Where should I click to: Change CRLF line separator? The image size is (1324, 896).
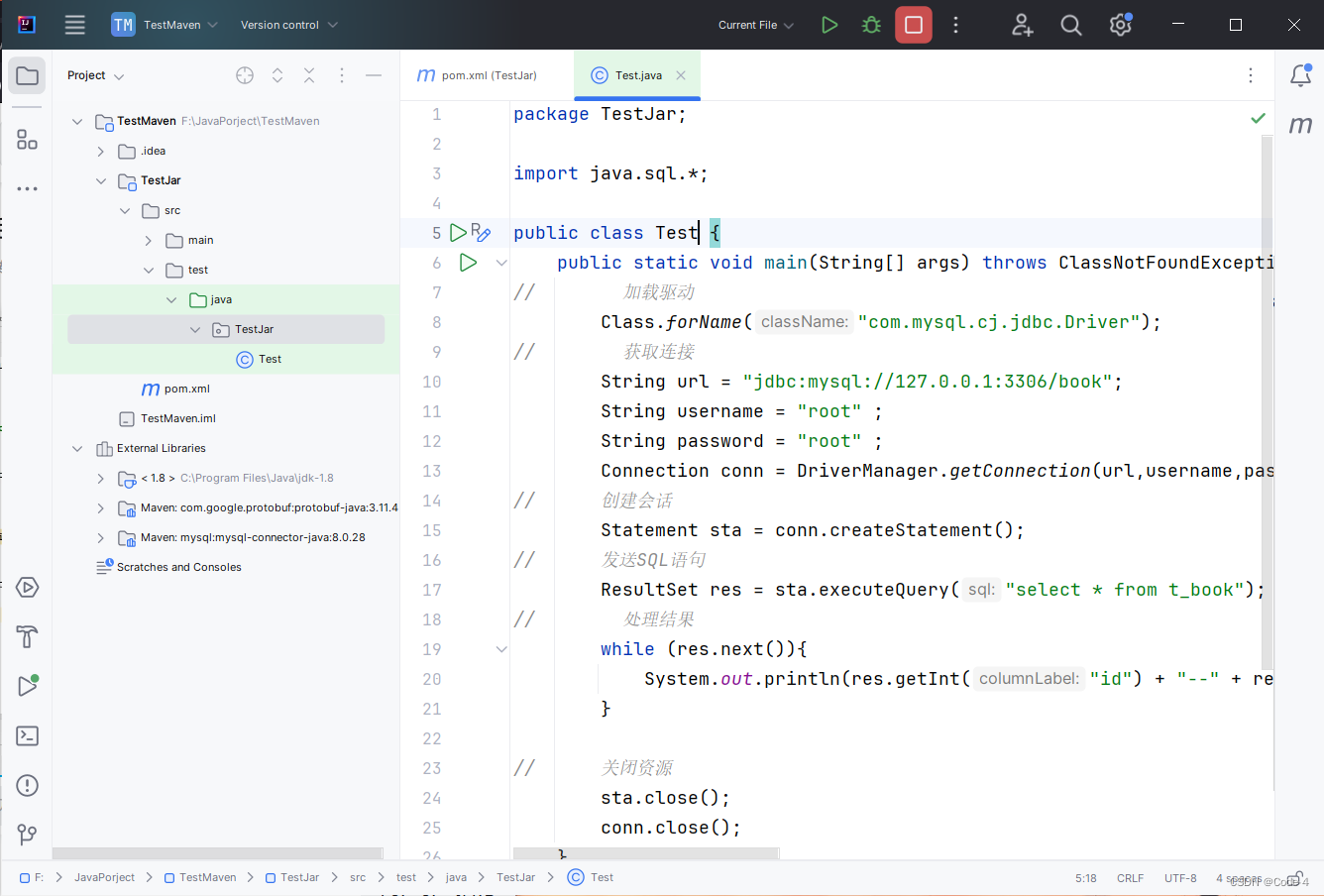1130,878
